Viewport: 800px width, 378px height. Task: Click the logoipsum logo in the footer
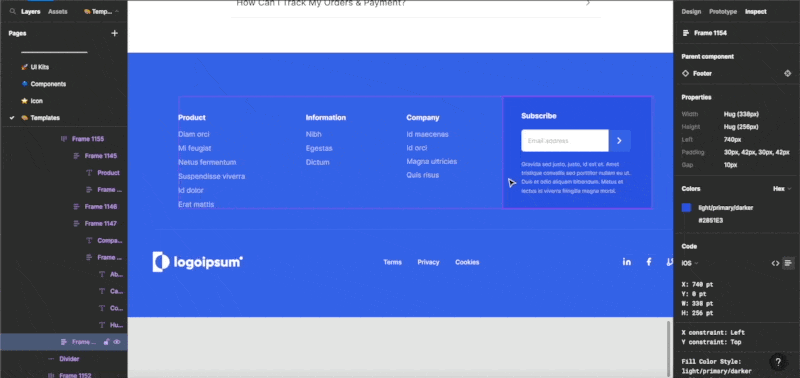pos(197,262)
